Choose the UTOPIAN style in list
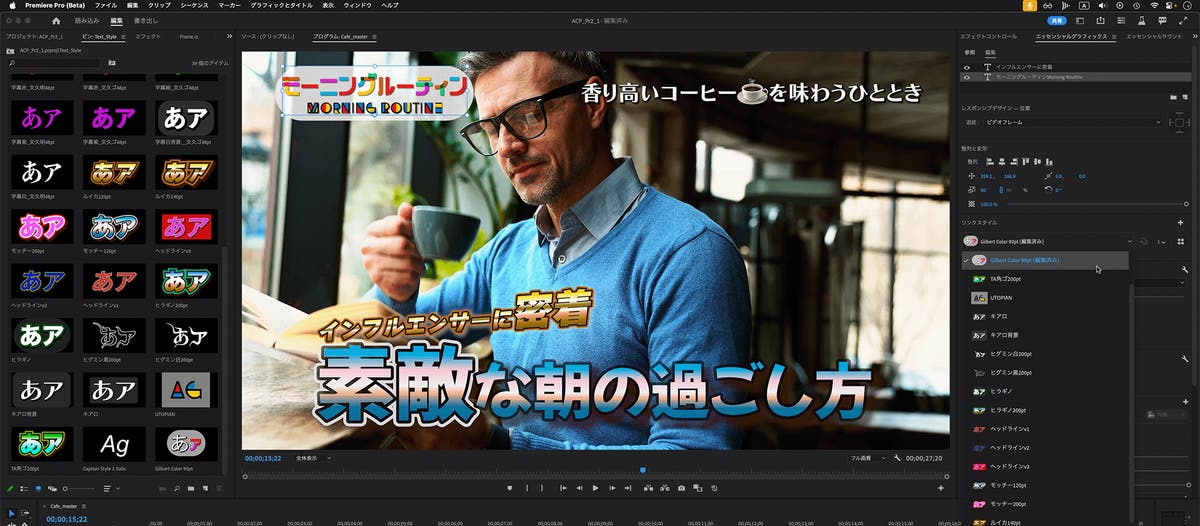The height and width of the screenshot is (526, 1200). coord(1045,298)
